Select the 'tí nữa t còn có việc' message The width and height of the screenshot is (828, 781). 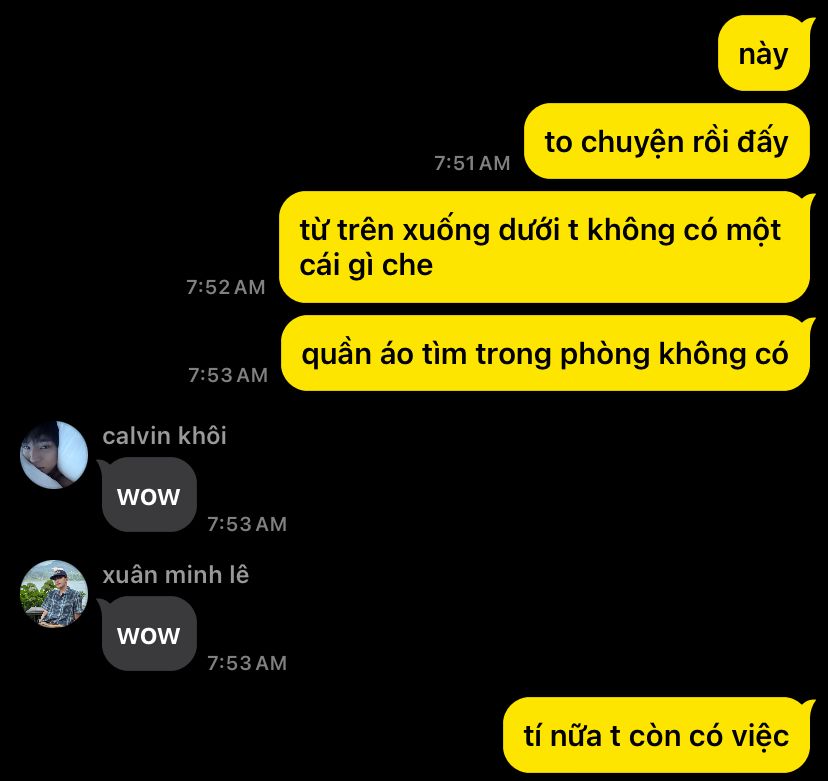[x=656, y=735]
